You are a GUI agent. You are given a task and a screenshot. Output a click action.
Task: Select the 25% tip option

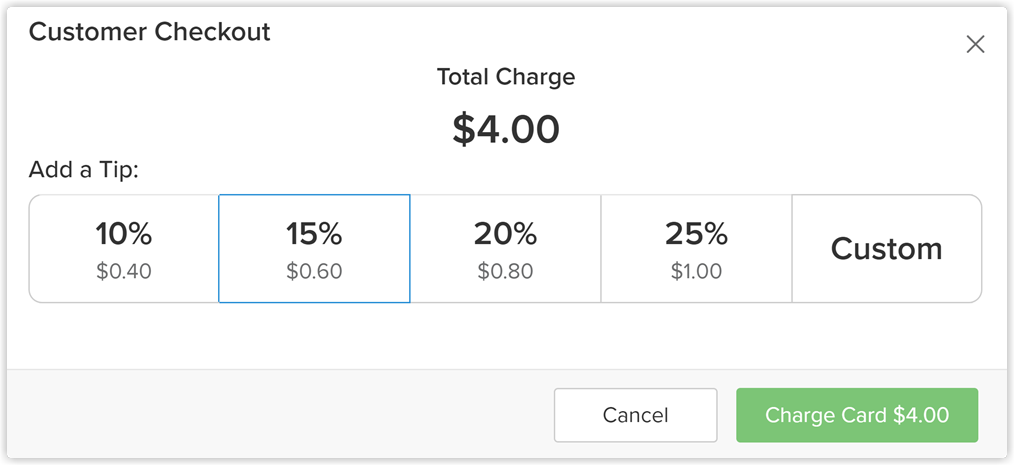click(x=696, y=249)
